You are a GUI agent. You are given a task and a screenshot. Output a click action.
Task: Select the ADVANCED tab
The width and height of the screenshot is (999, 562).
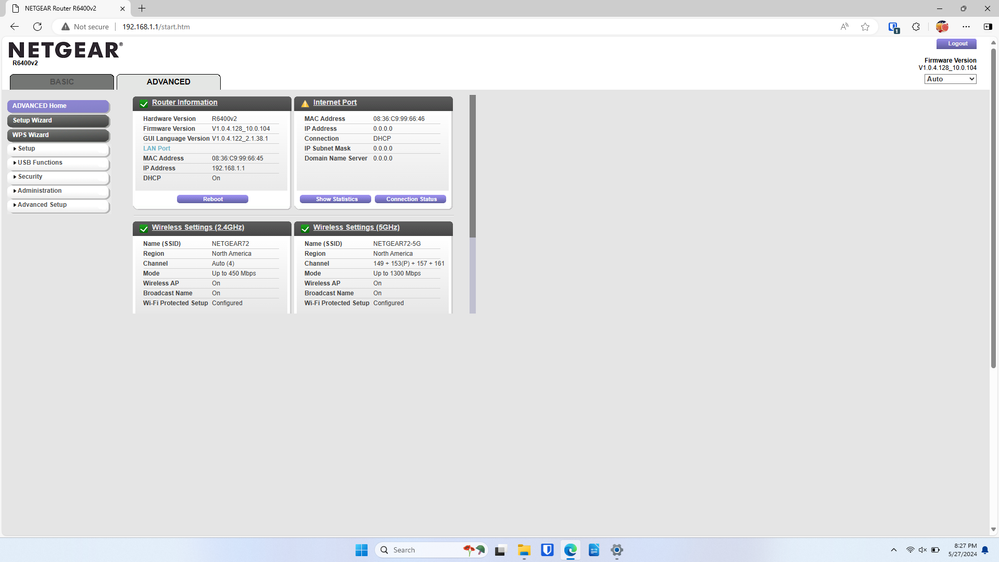[168, 82]
